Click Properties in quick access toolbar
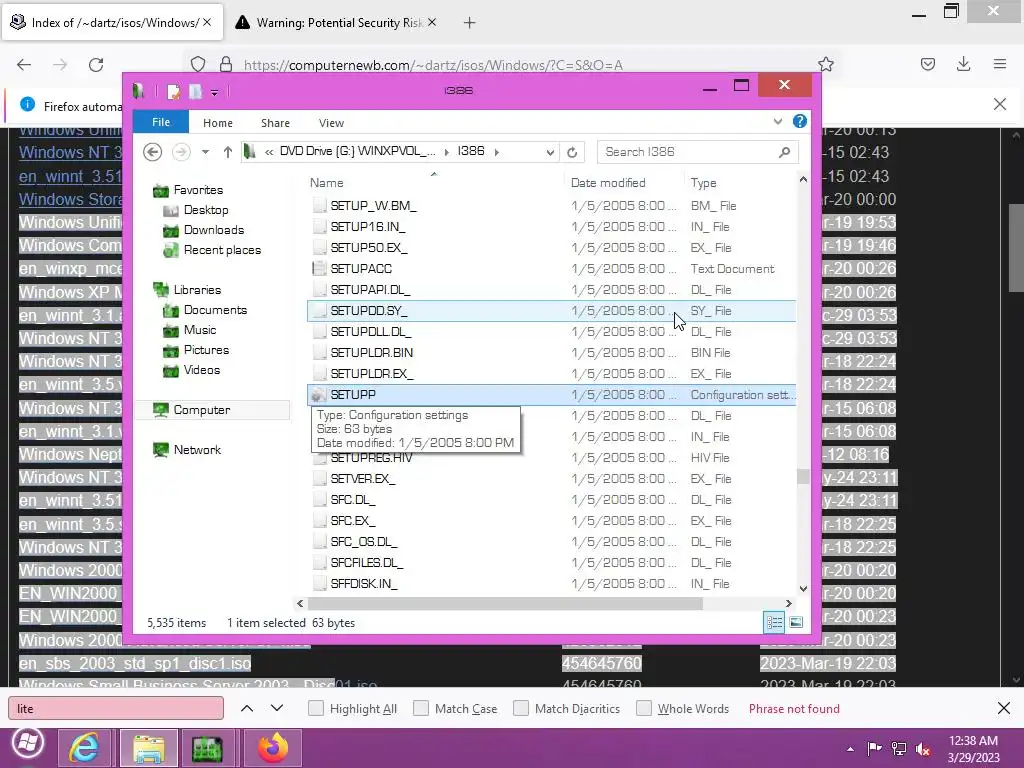The height and width of the screenshot is (768, 1024). pos(173,92)
